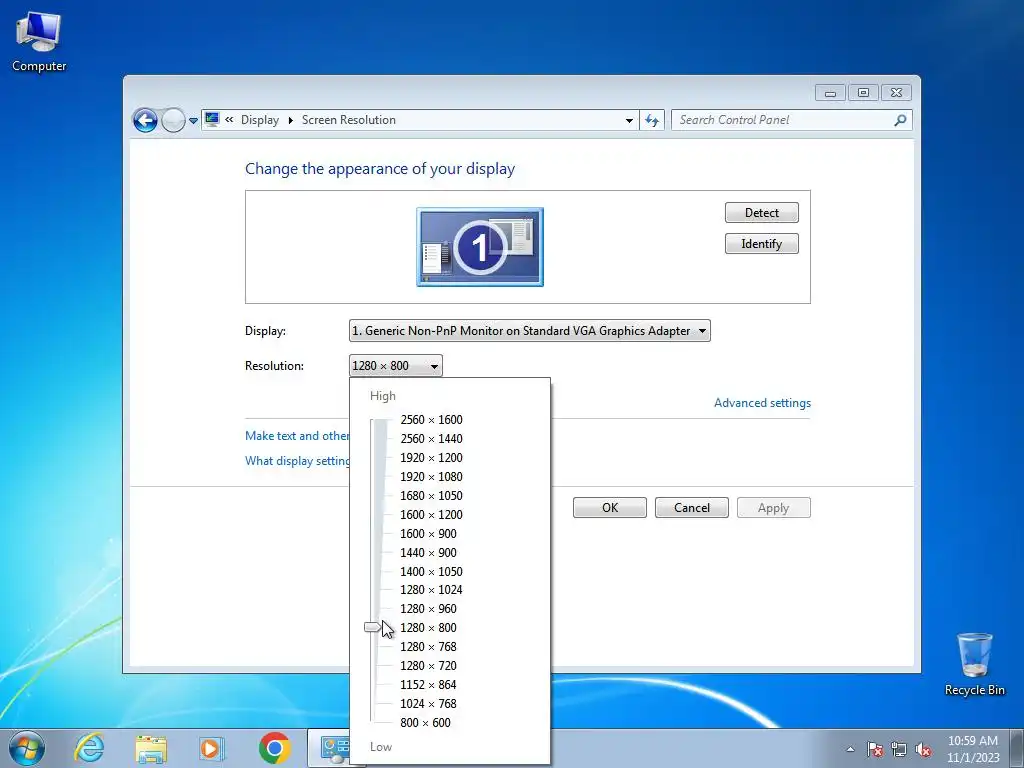Select 800 × 600 resolution
The width and height of the screenshot is (1024, 768).
coord(425,722)
